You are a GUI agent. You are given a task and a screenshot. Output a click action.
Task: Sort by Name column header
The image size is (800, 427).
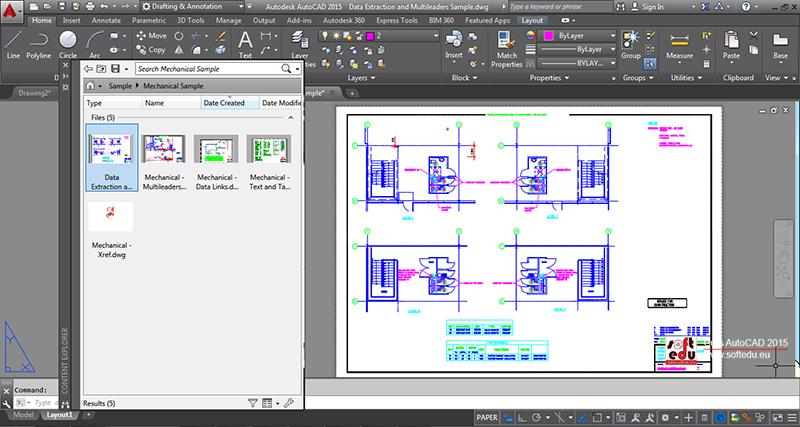tap(171, 103)
